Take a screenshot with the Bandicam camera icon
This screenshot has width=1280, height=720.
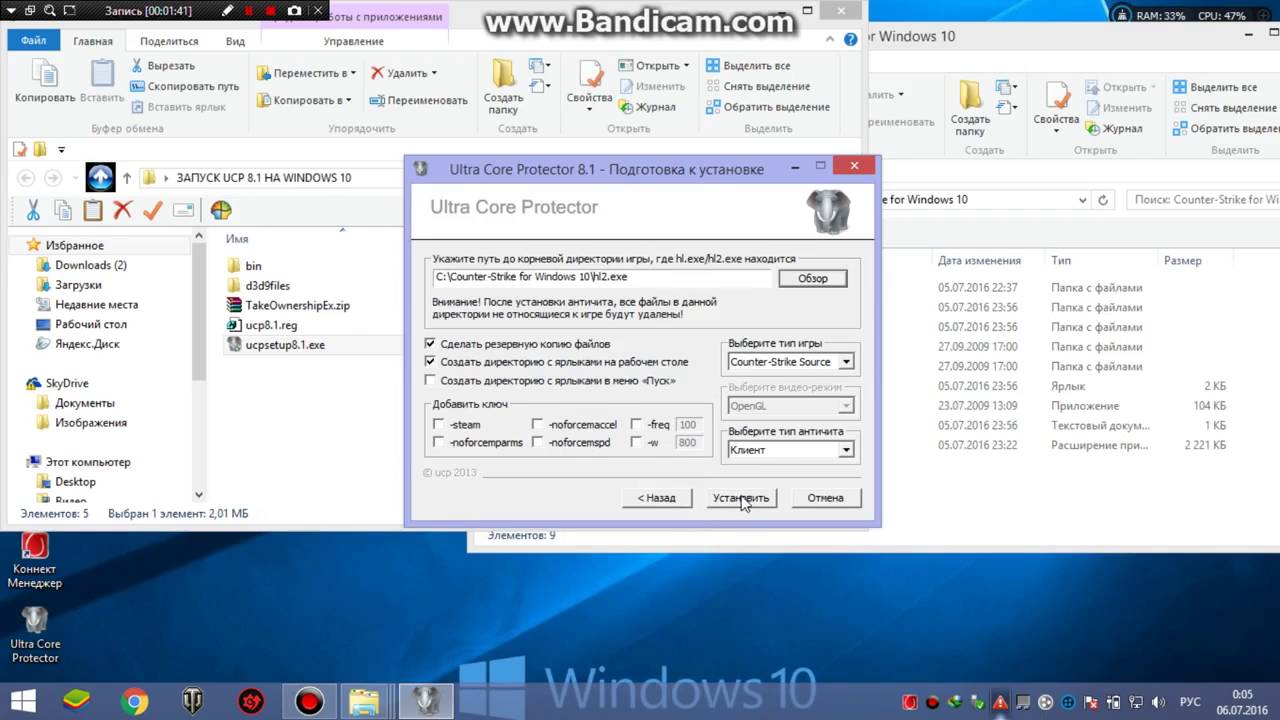(294, 11)
